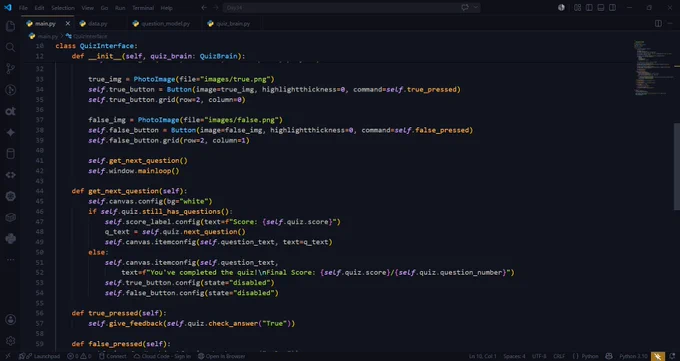The height and width of the screenshot is (361, 680).
Task: Click Open In Browser in the status bar
Action: pyautogui.click(x=222, y=356)
